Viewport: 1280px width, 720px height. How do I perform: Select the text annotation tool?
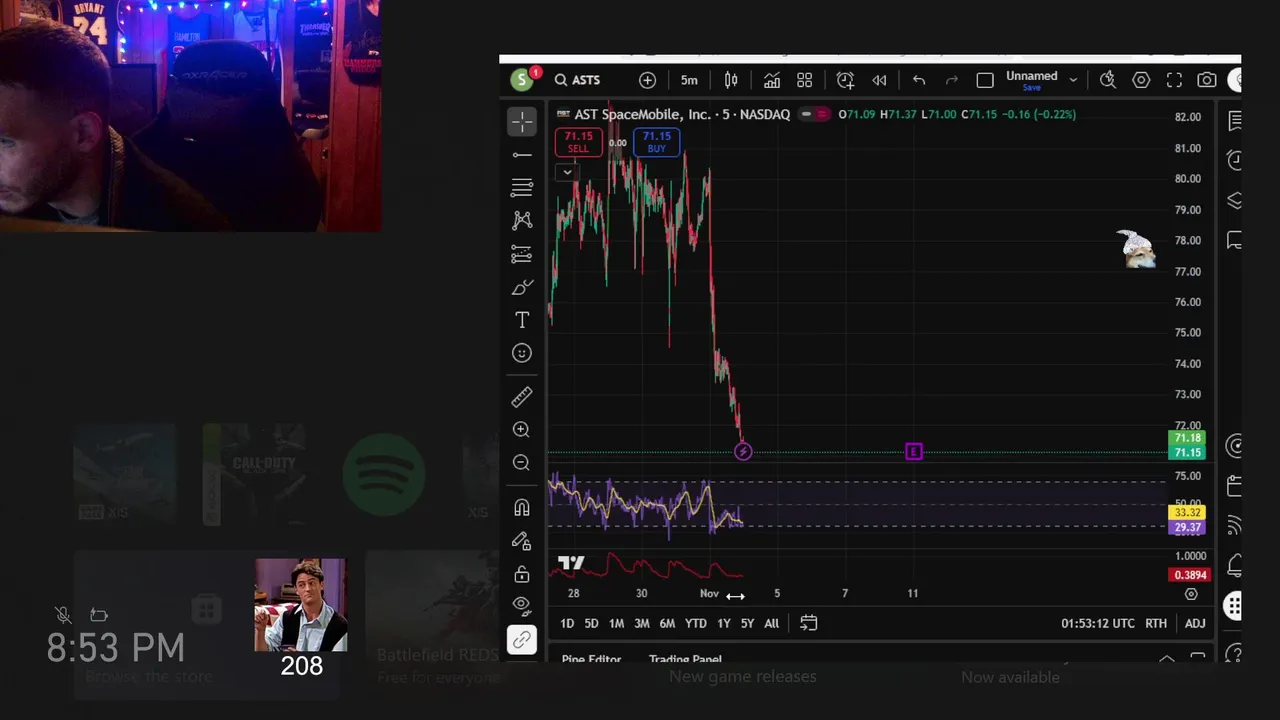click(x=521, y=320)
